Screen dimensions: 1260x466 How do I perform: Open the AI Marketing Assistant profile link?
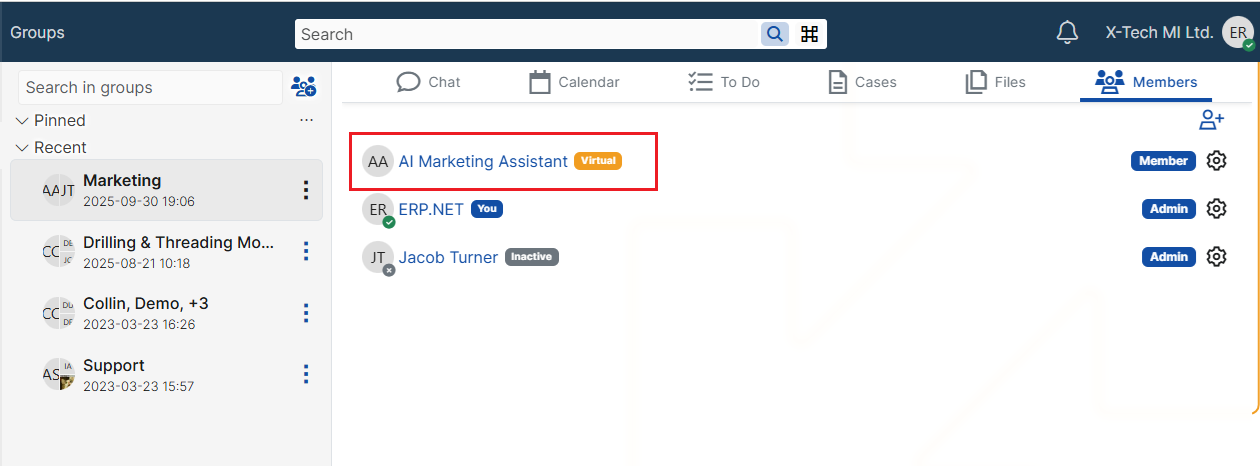click(483, 161)
